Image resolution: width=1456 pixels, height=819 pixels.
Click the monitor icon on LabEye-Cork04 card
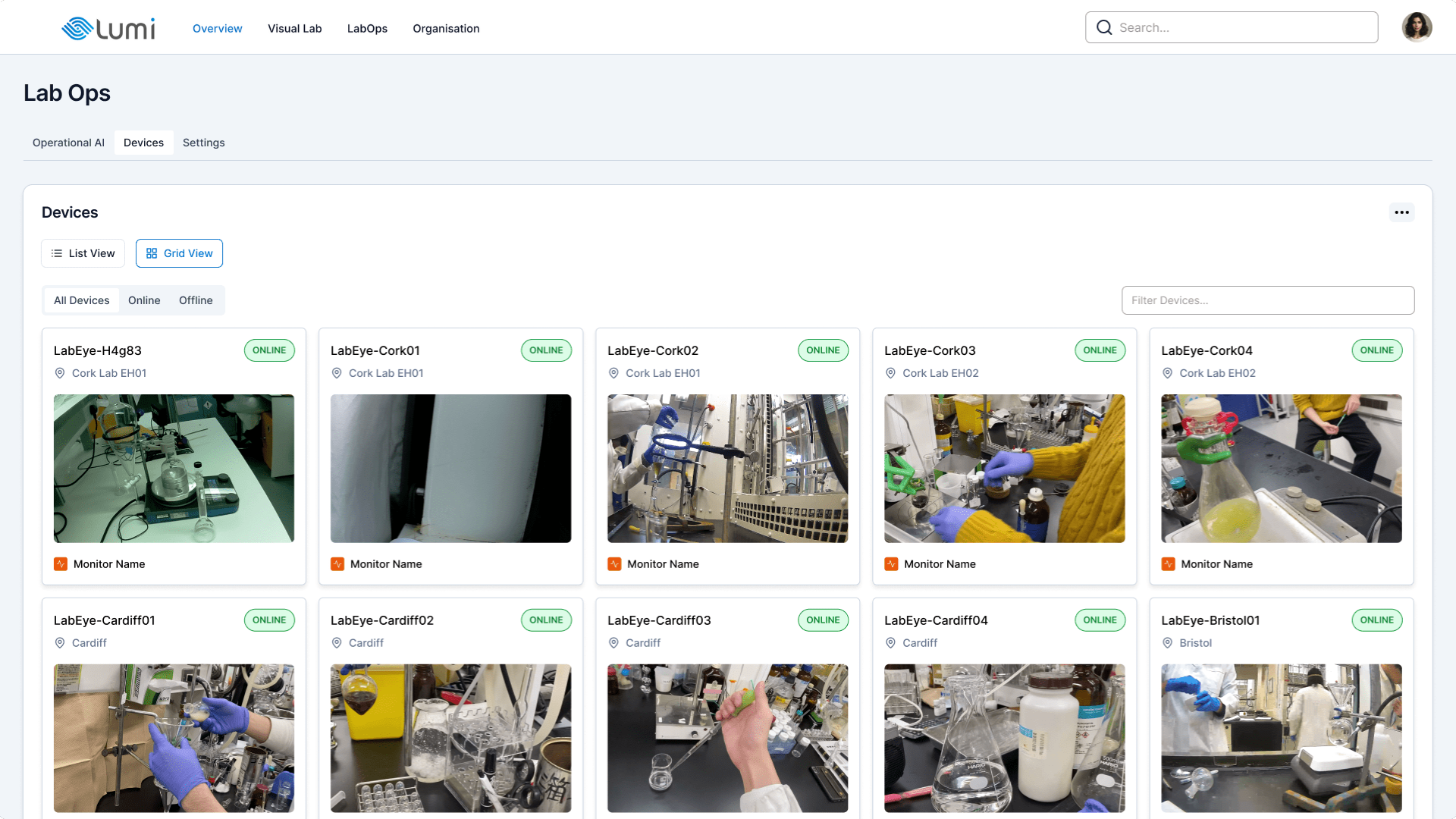[1169, 564]
